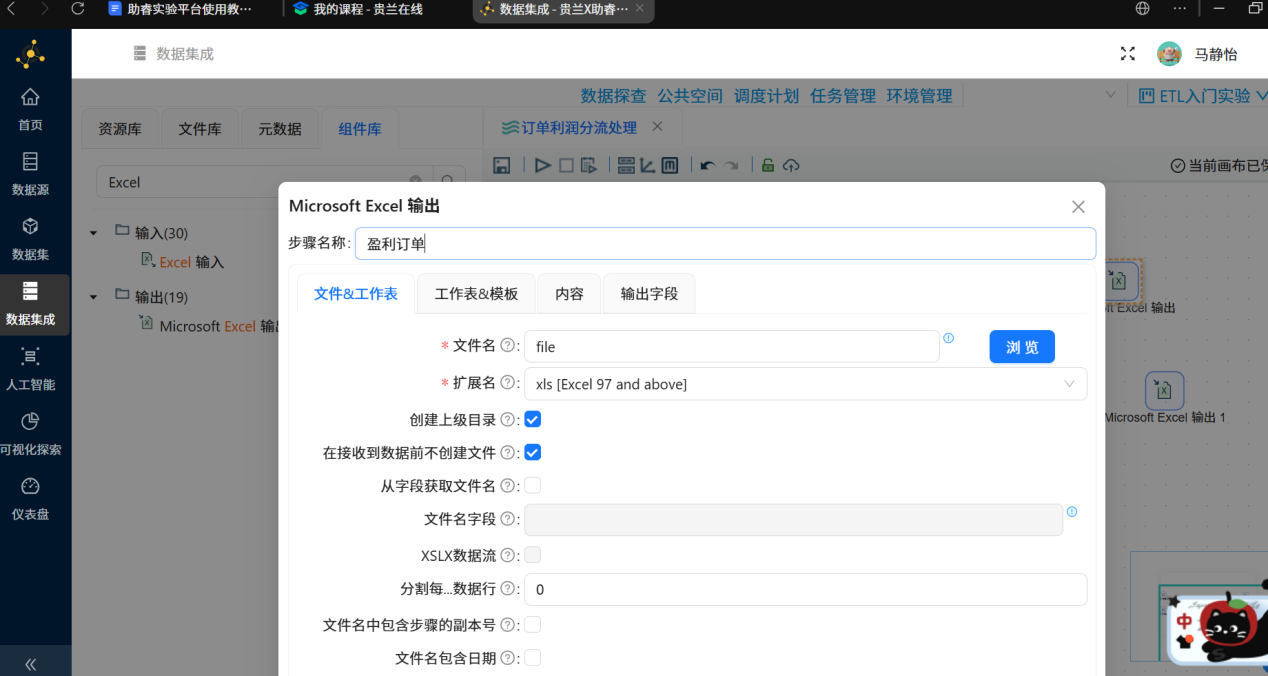Click the stop square icon in canvas toolbar

pos(566,165)
